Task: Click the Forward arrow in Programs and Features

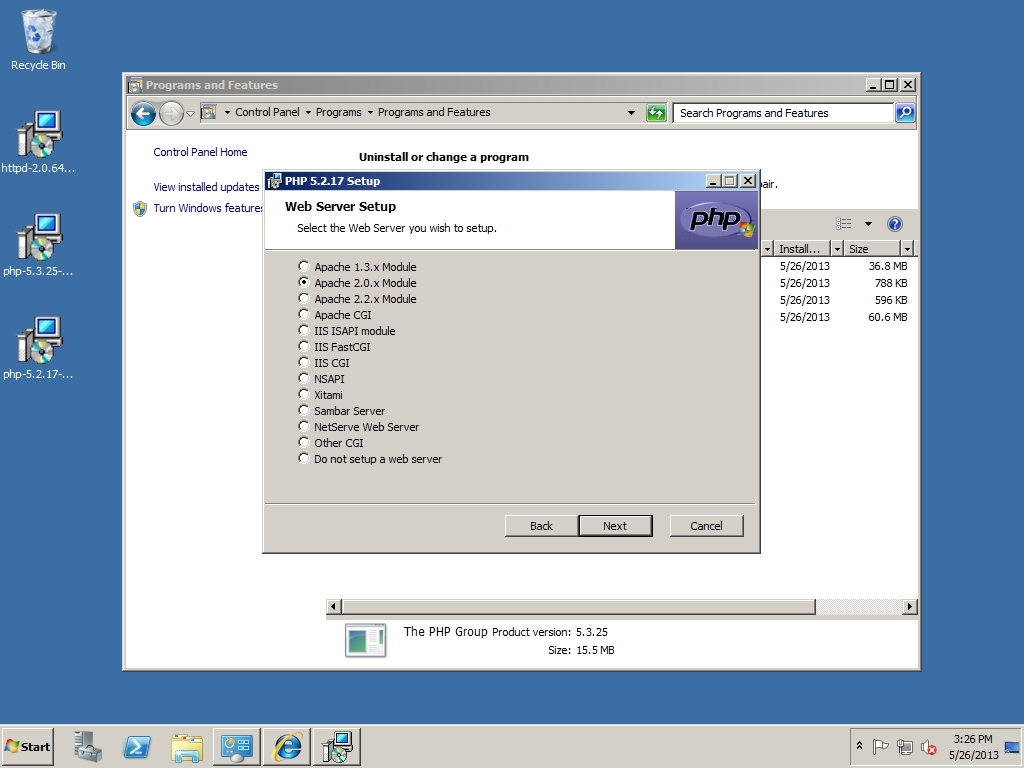Action: pyautogui.click(x=171, y=113)
